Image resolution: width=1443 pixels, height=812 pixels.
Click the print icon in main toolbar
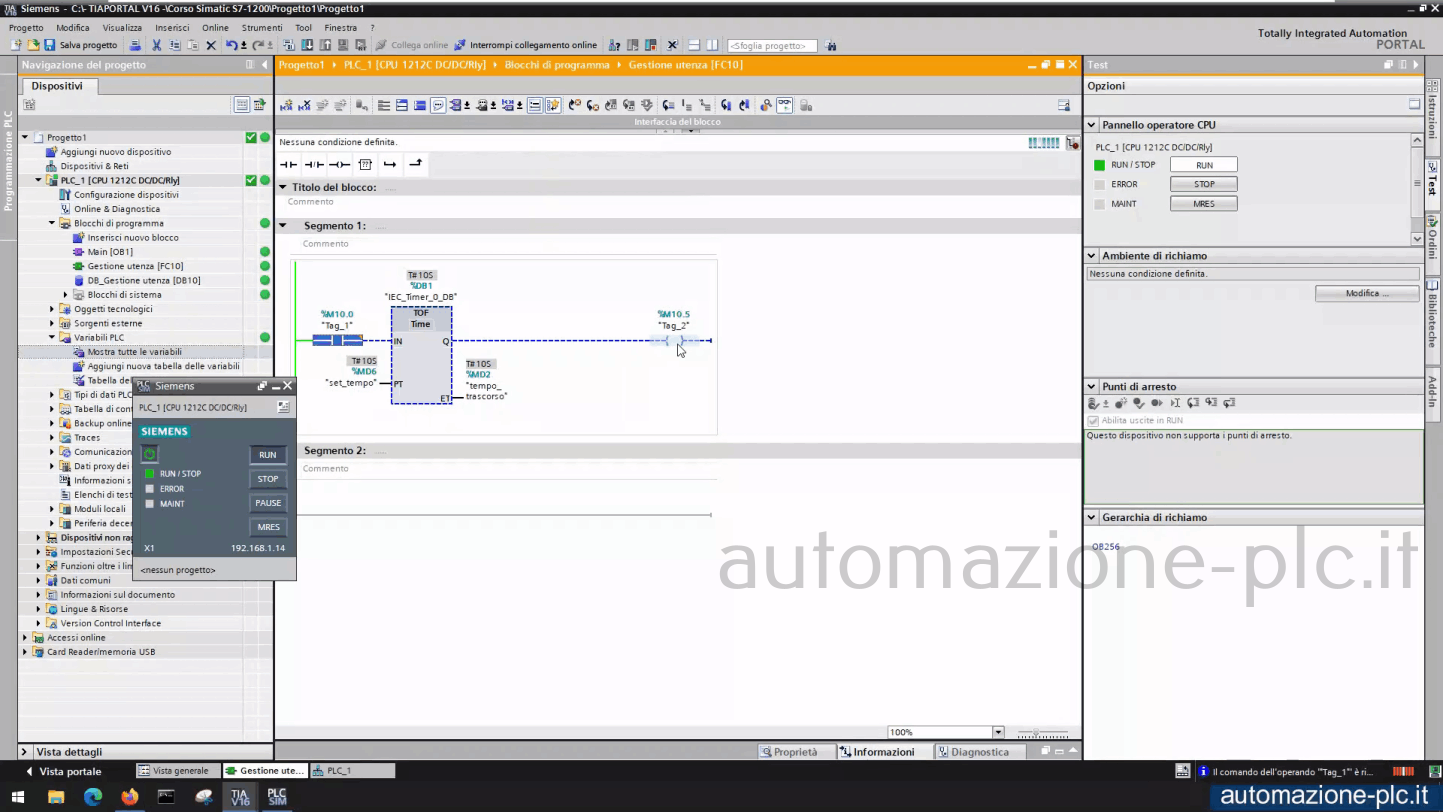point(136,45)
